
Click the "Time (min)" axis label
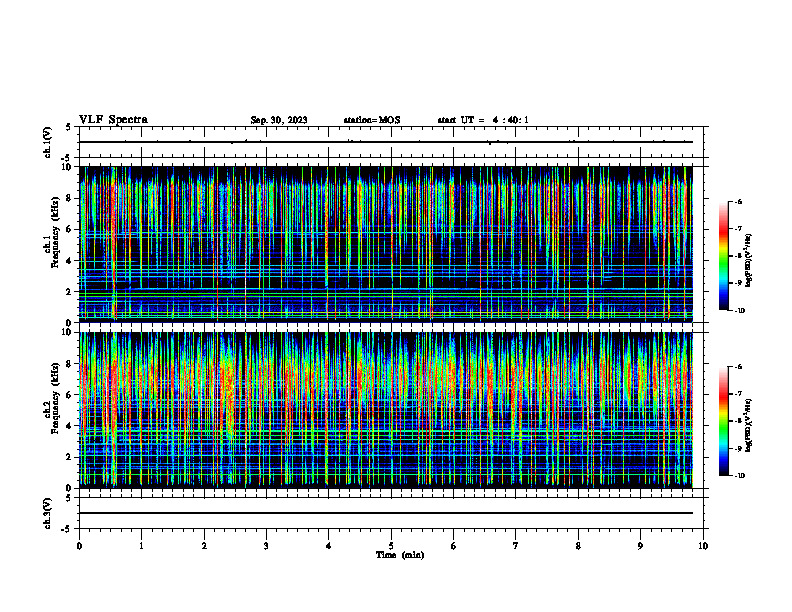point(400,555)
